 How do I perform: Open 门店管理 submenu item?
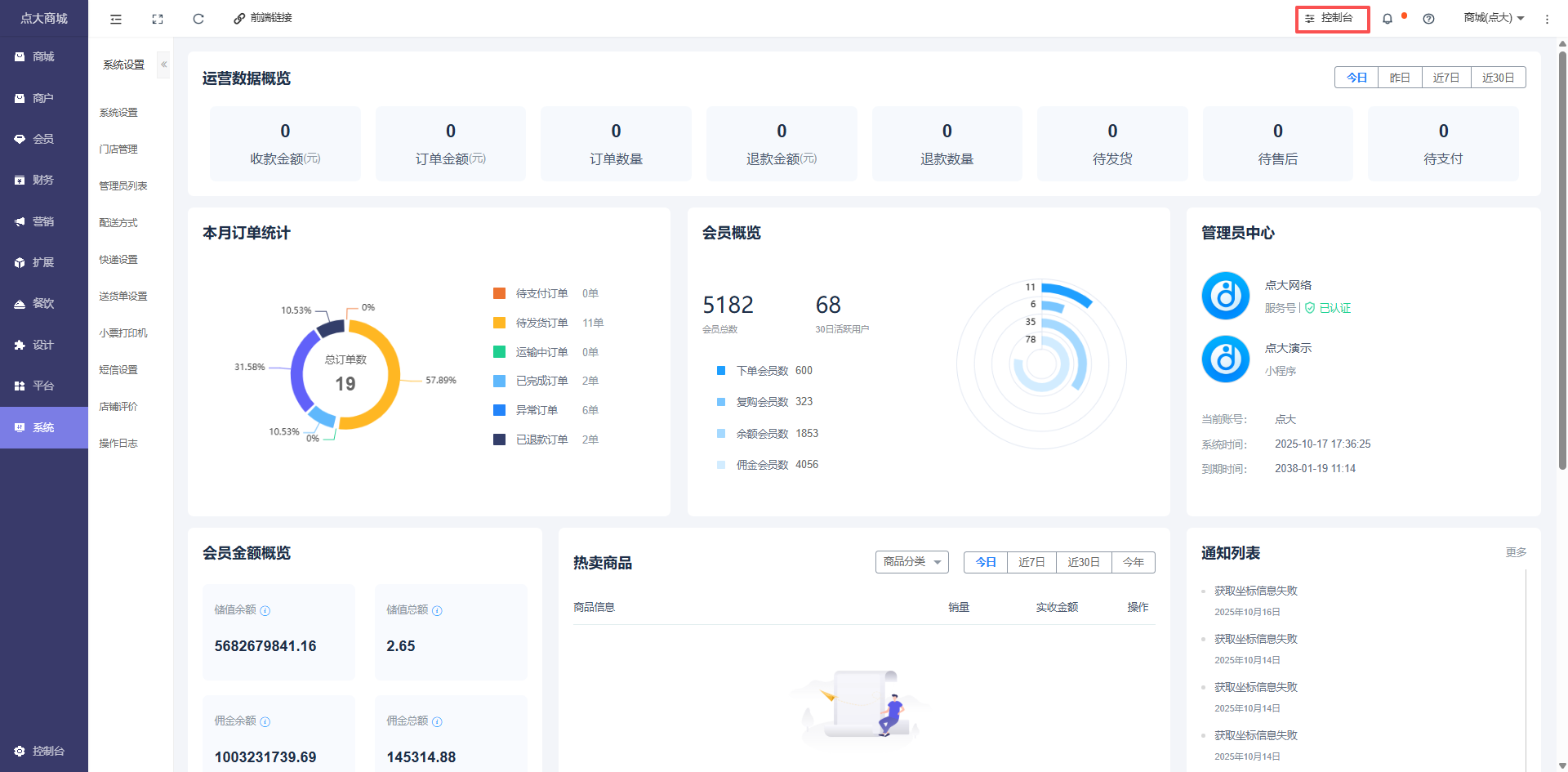tap(118, 149)
